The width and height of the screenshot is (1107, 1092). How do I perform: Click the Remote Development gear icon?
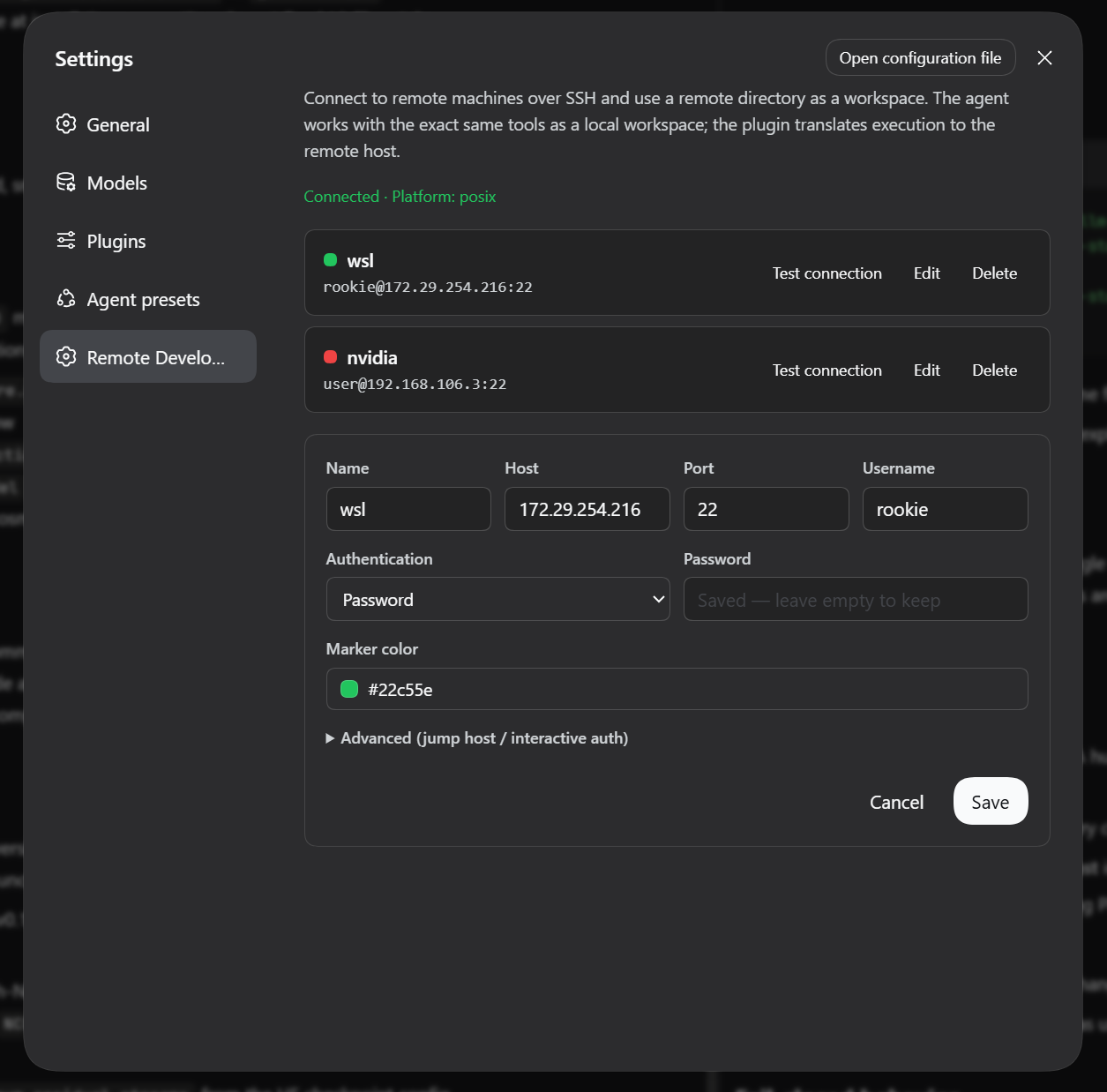tap(66, 356)
